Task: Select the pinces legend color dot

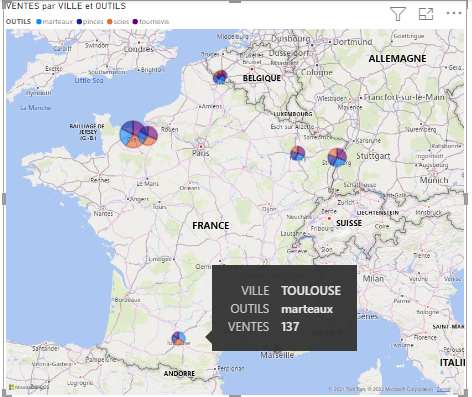Action: click(x=79, y=22)
